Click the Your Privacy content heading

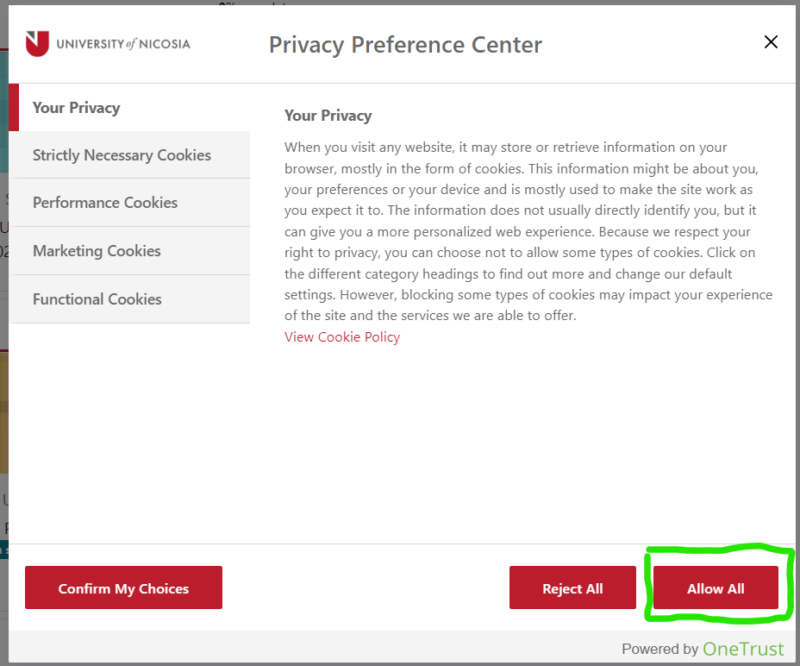(328, 115)
